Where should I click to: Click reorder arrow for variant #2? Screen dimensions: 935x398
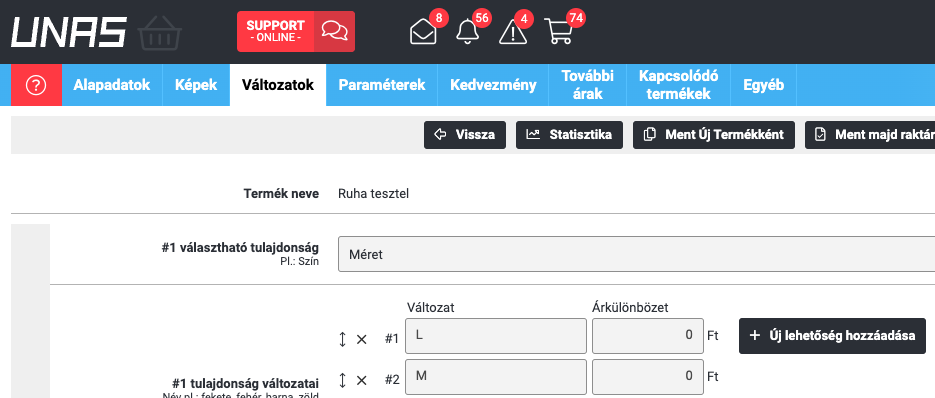[342, 380]
